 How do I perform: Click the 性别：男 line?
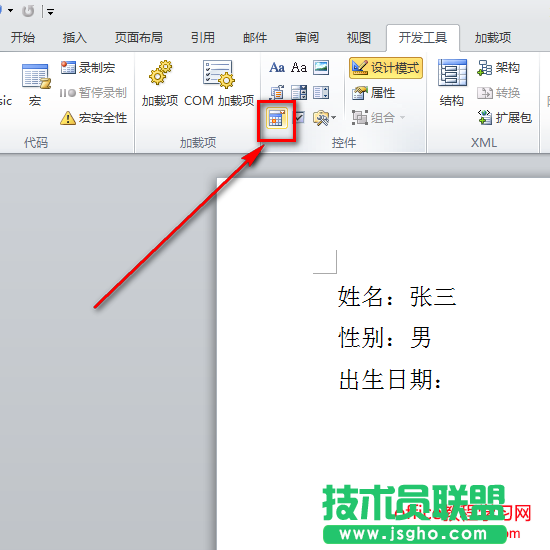384,337
